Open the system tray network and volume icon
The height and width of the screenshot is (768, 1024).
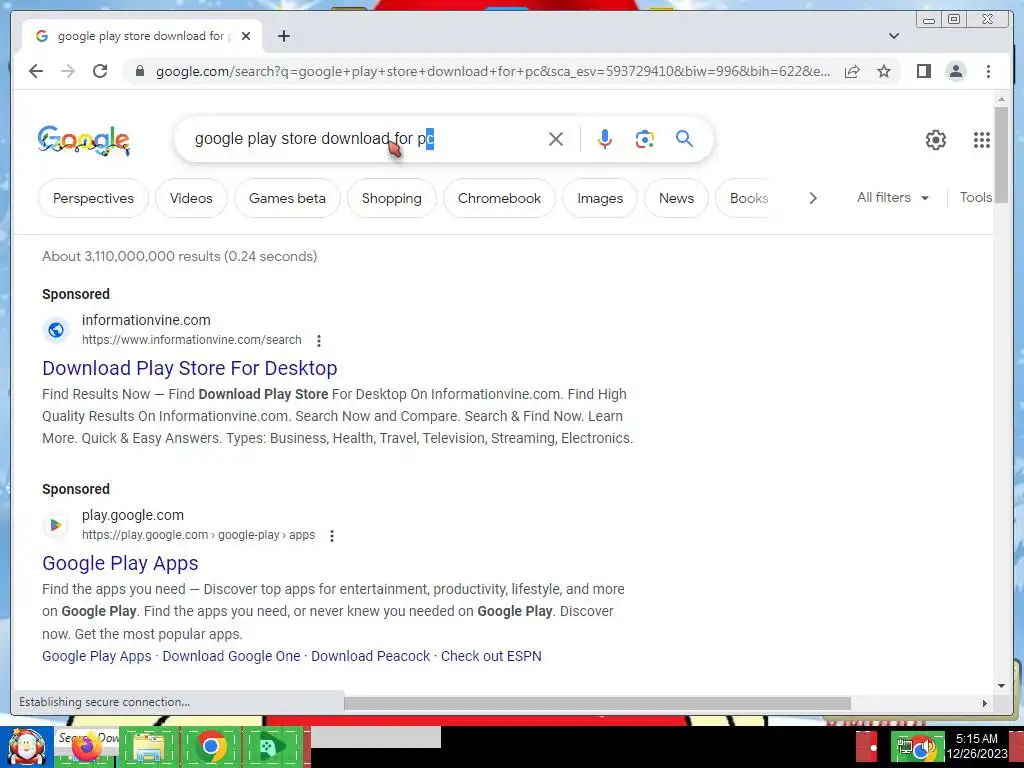coord(917,747)
